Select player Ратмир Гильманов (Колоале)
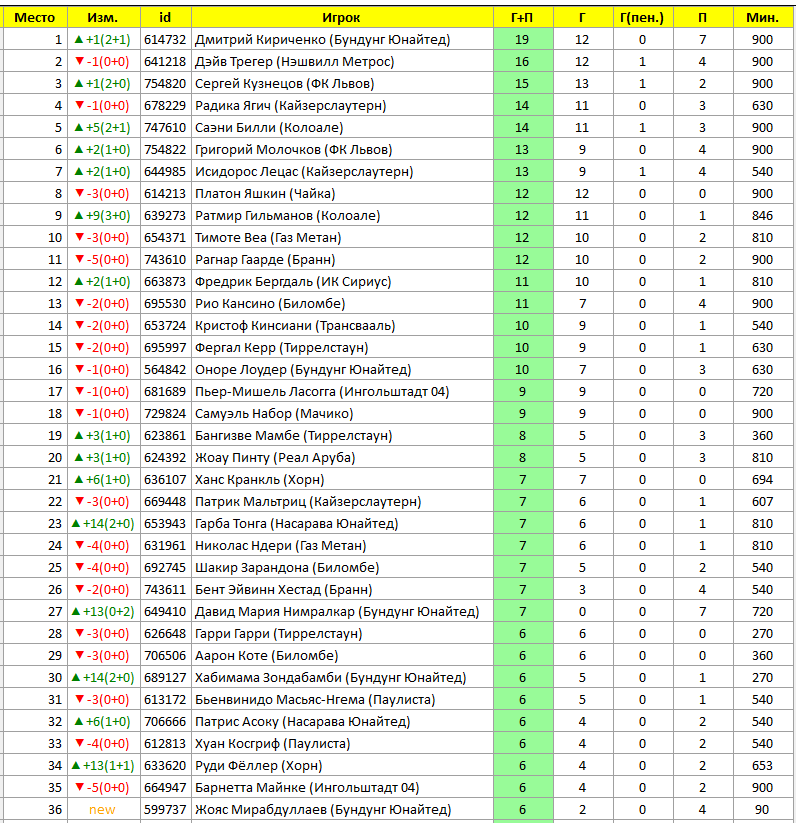Viewport: 796px width, 823px height. tap(288, 216)
